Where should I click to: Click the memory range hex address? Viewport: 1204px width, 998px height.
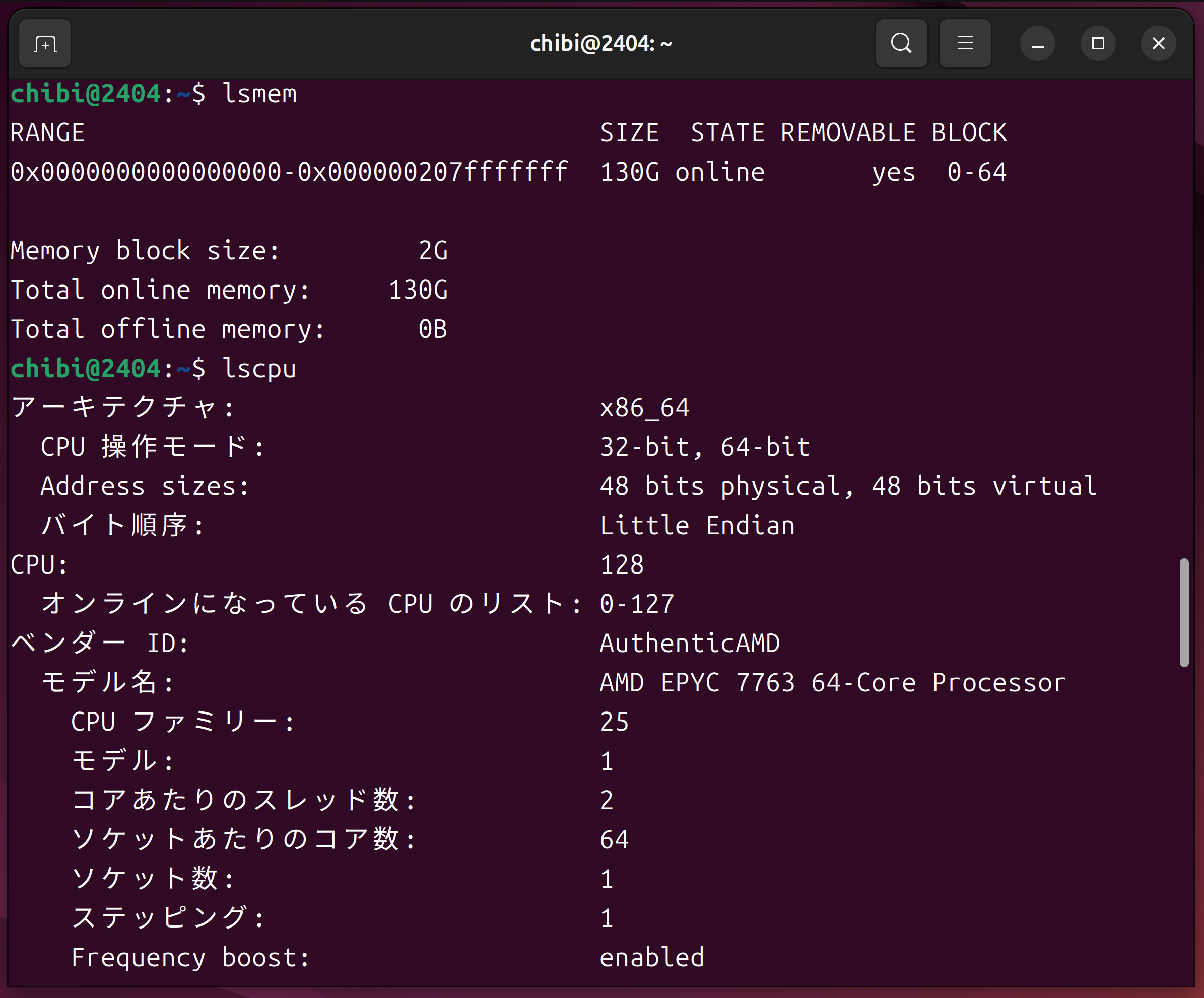click(289, 172)
